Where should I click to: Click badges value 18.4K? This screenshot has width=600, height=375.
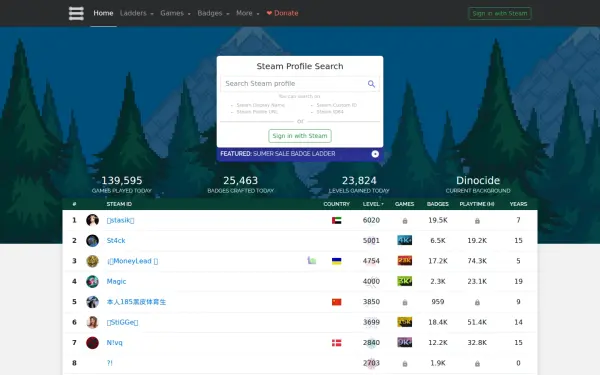coord(438,322)
